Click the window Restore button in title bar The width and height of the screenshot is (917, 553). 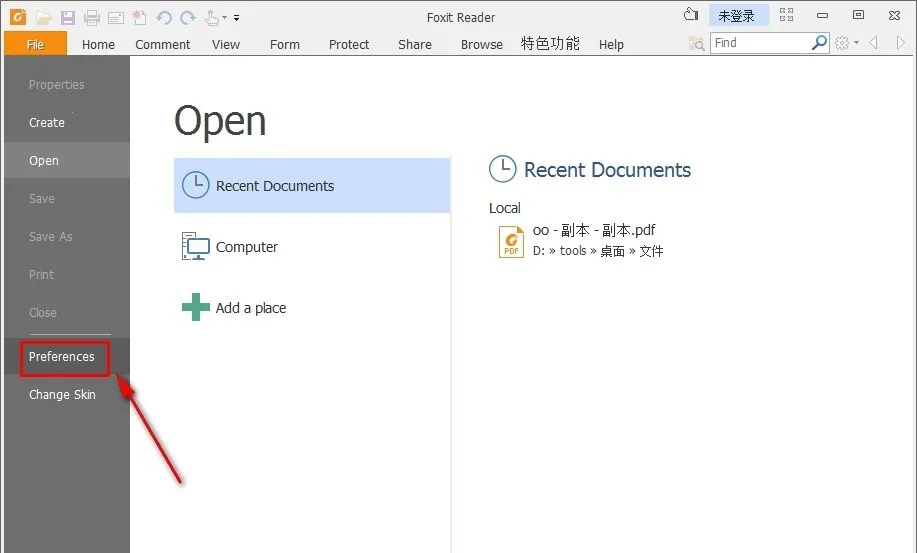pos(858,15)
